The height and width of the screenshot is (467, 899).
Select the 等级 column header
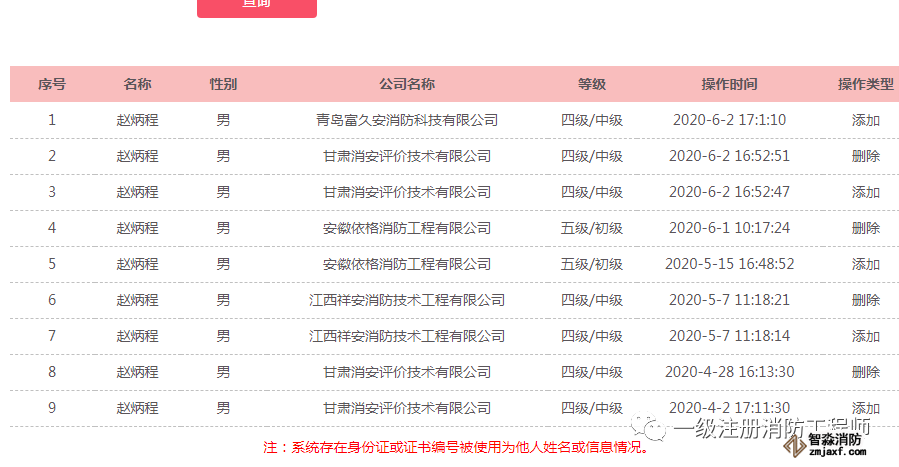pos(591,84)
